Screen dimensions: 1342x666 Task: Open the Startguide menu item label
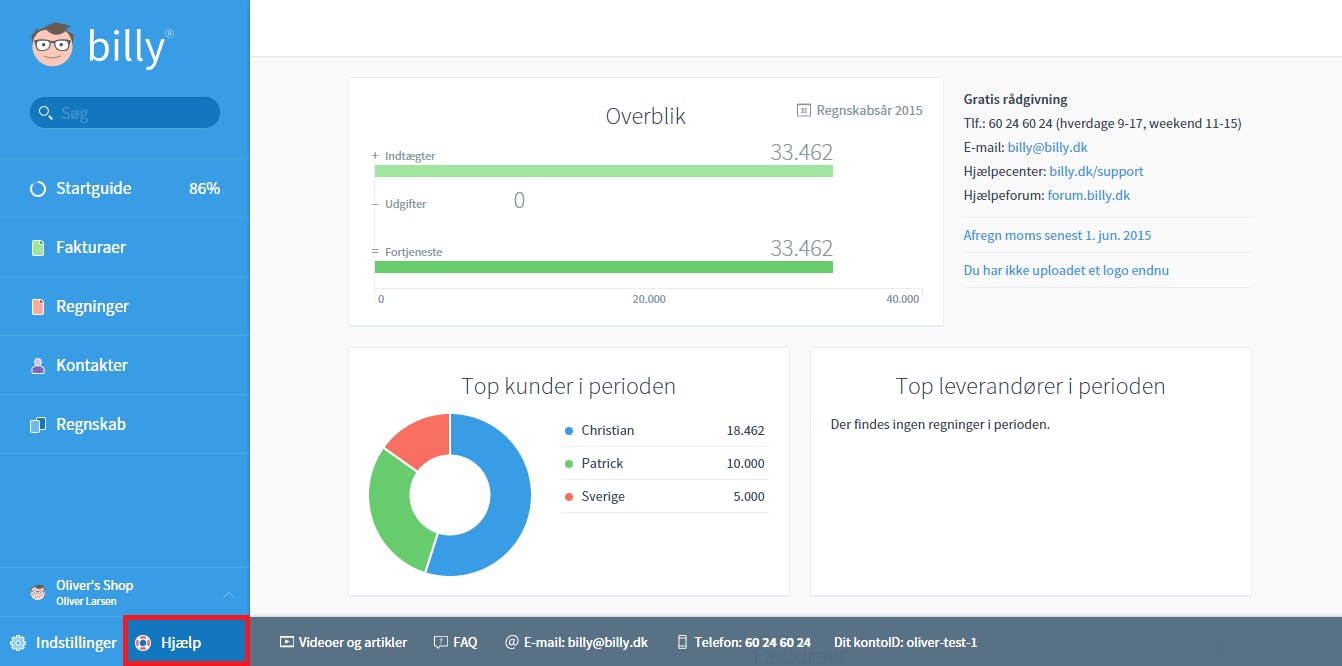[94, 188]
